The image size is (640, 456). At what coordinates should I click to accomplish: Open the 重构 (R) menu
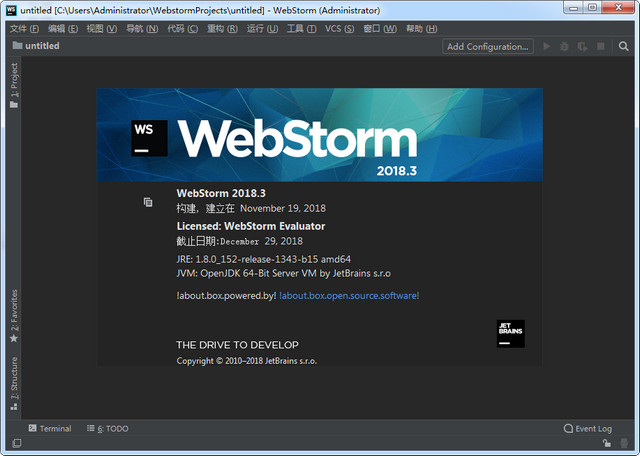click(222, 29)
